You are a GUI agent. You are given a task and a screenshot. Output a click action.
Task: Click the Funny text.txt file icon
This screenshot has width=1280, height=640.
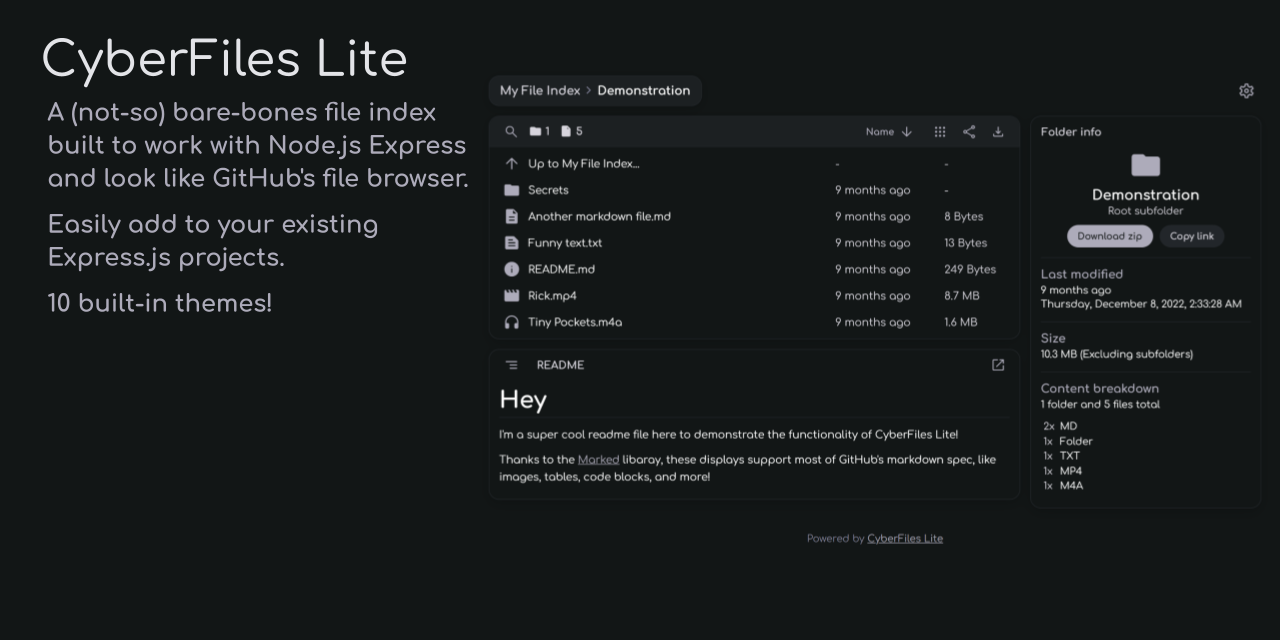(512, 243)
